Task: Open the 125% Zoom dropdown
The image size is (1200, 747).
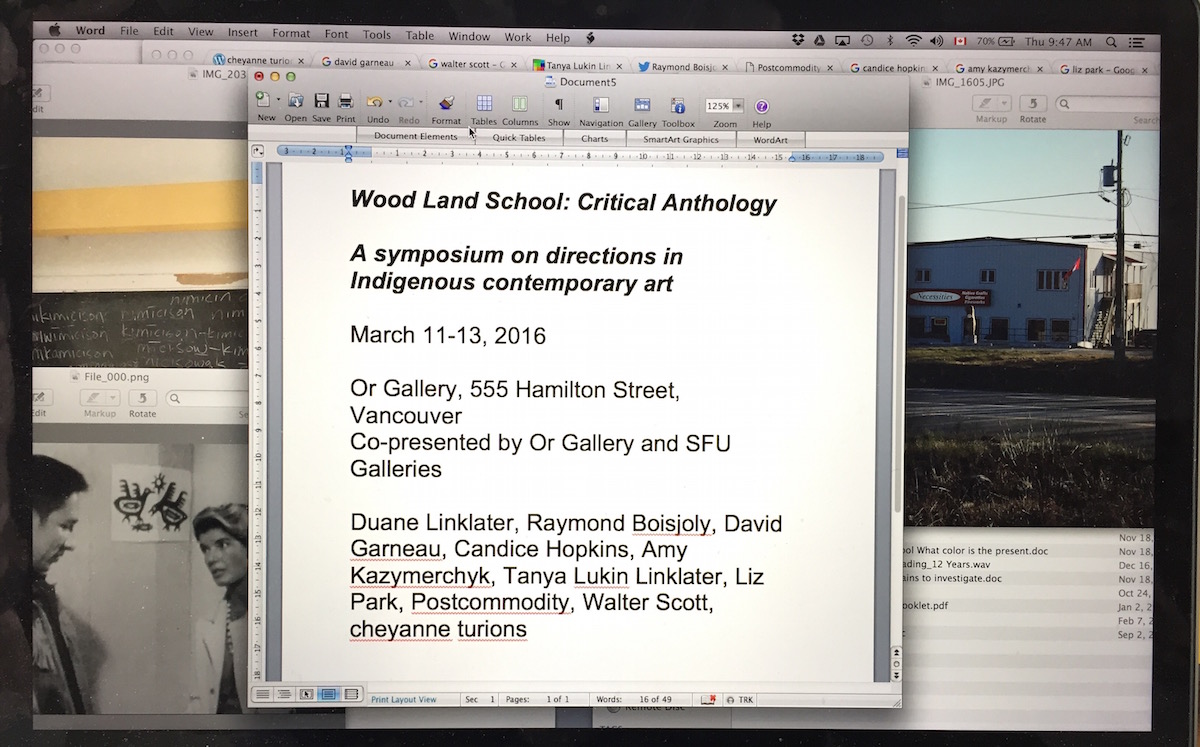Action: click(739, 106)
